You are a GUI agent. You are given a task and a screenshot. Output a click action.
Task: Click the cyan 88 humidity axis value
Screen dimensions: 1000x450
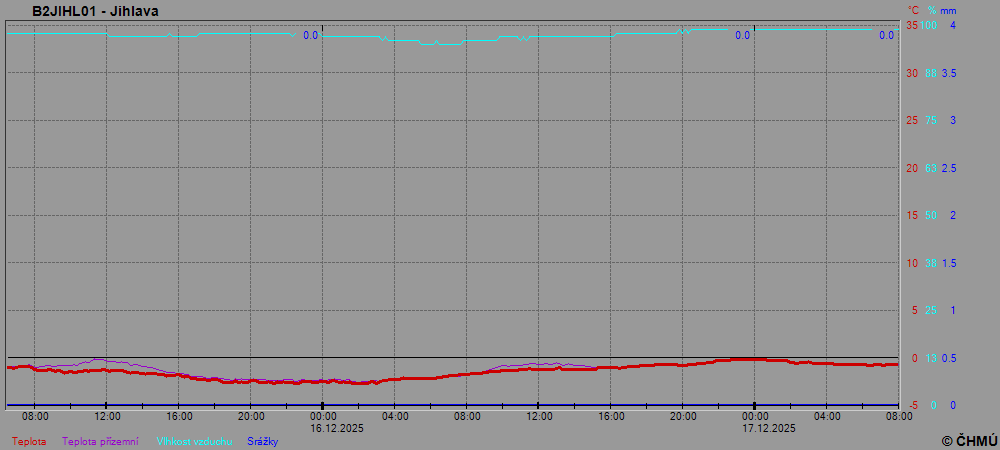tap(931, 73)
